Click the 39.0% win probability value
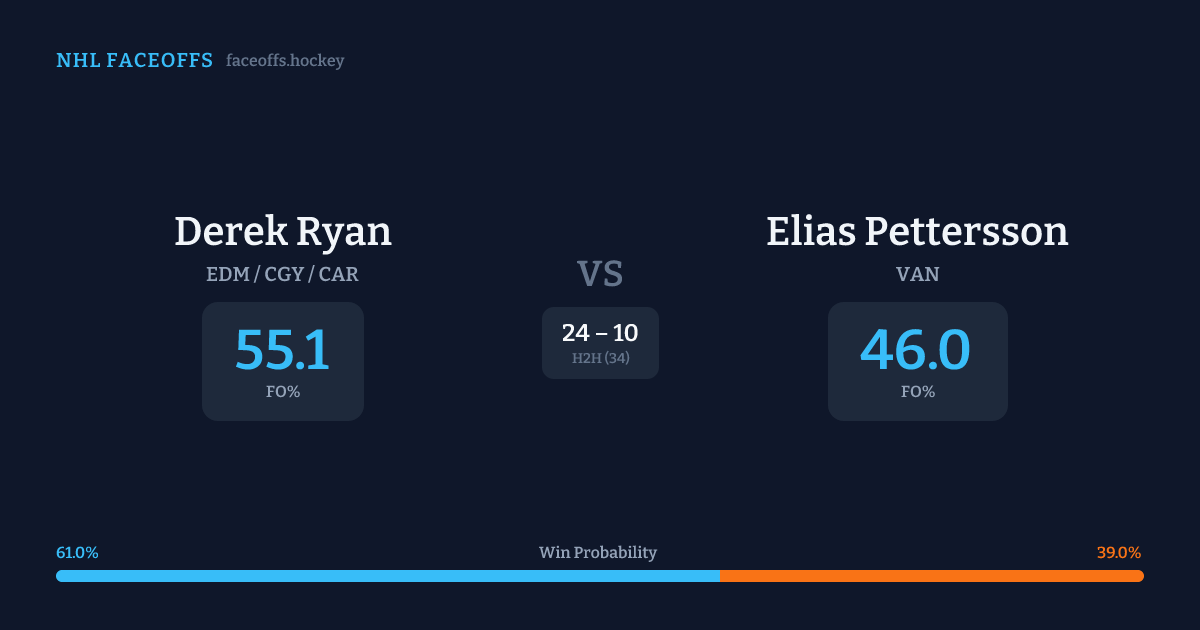Screen dimensions: 1200x630 [x=1119, y=553]
